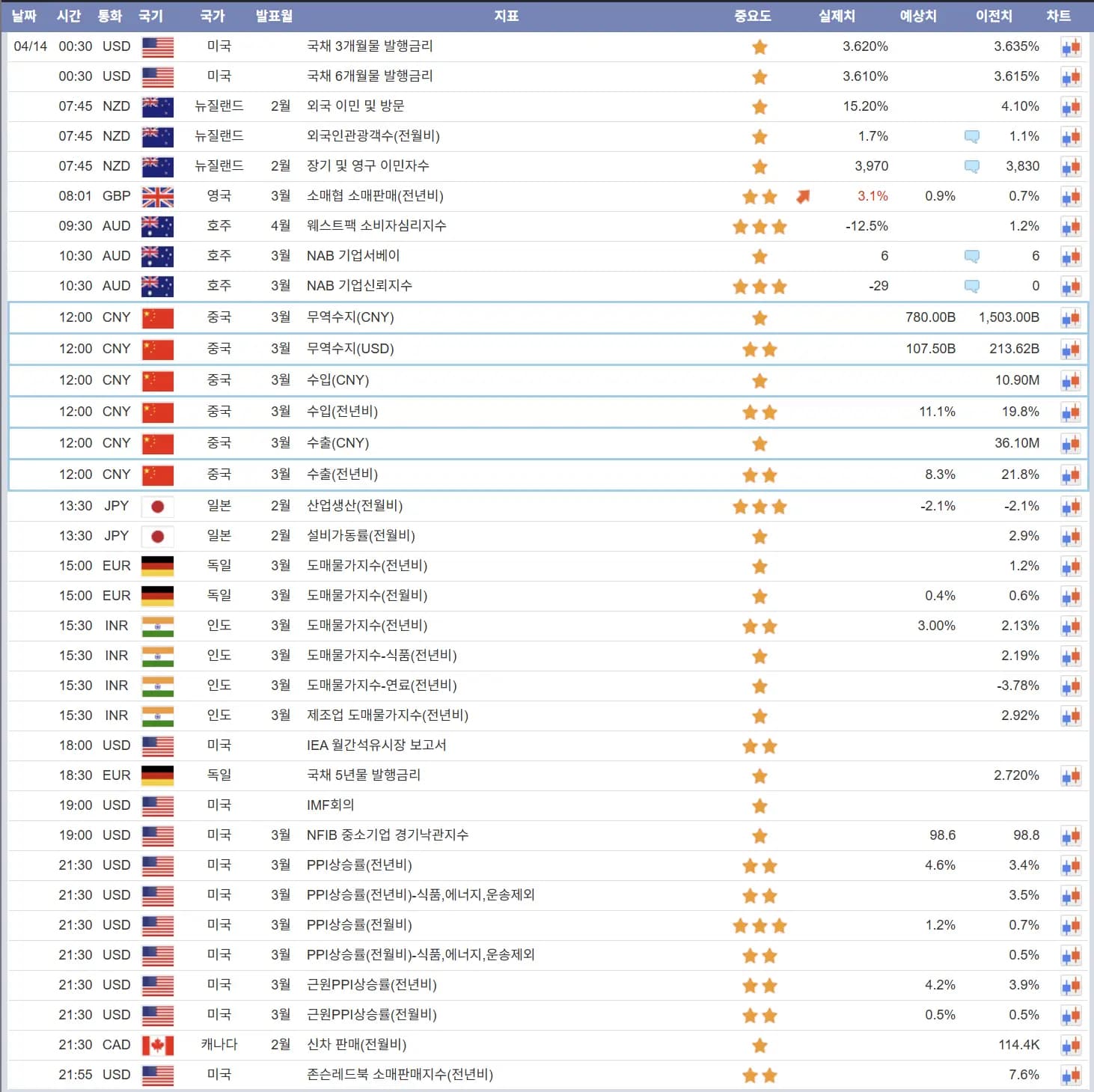The image size is (1094, 1092).
Task: Click the United Kingdom flag icon
Action: (158, 197)
